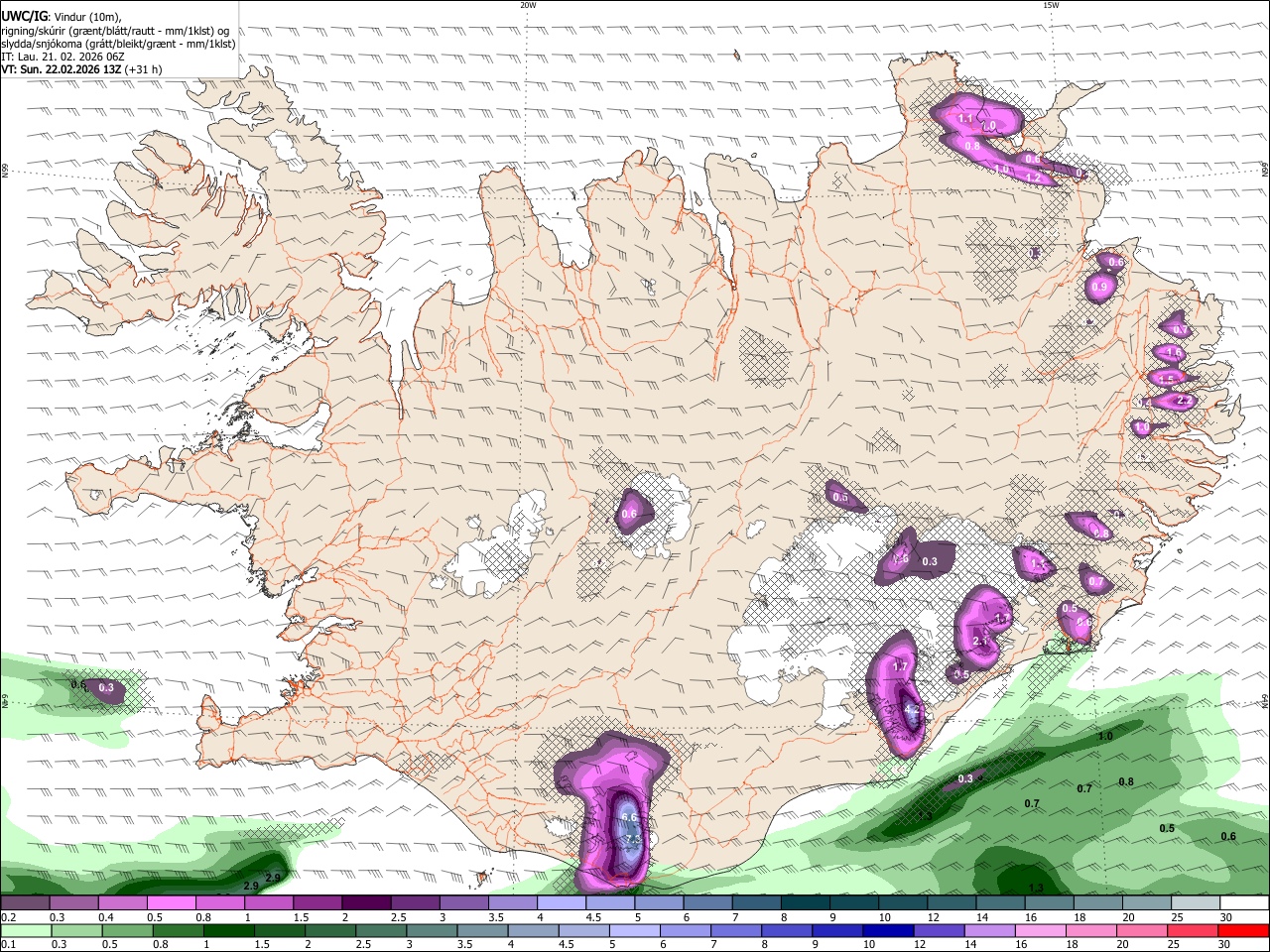Click the 'Vindur (10m)' header text
1270x952 pixels.
85,17
